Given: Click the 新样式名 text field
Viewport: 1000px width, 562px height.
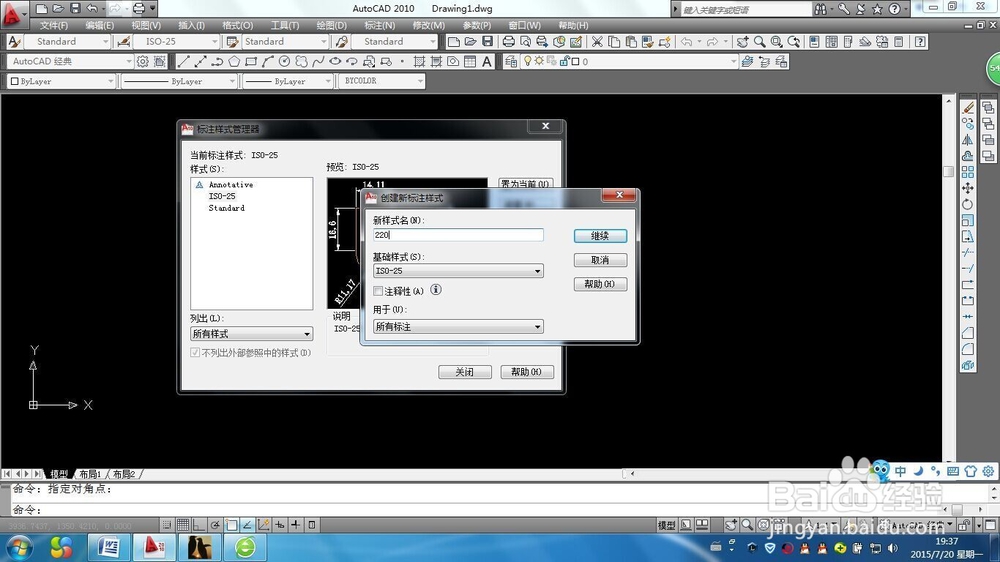Looking at the screenshot, I should (x=458, y=235).
